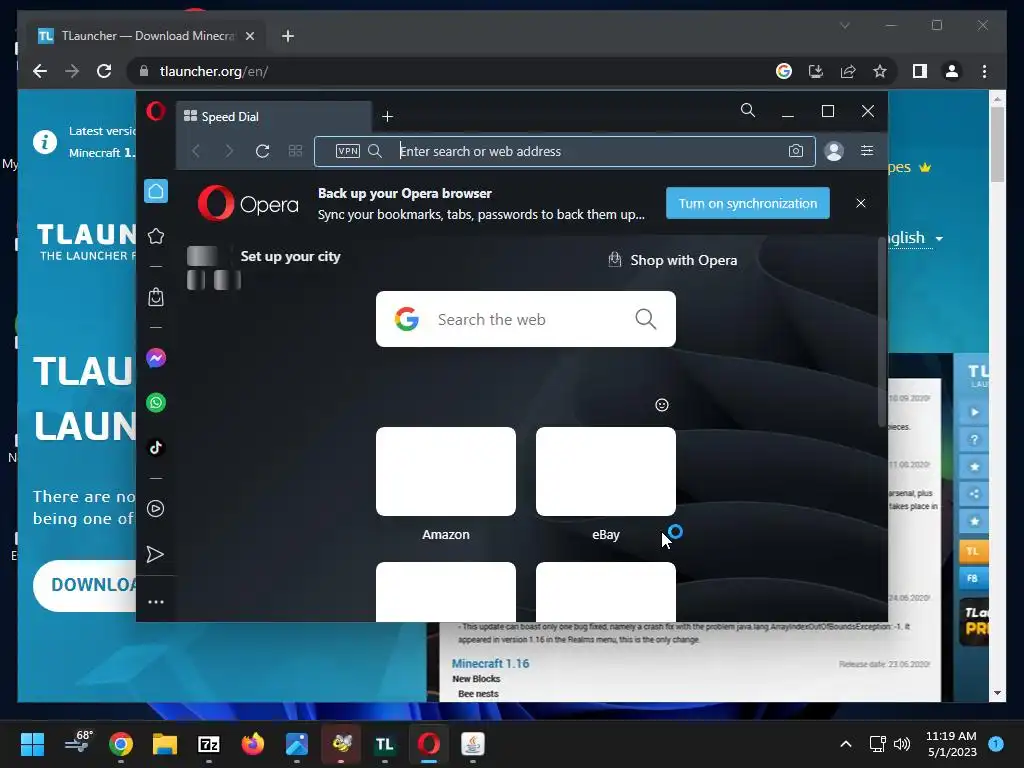Open the English language dropdown on TLauncher page
Image resolution: width=1024 pixels, height=768 pixels.
click(916, 238)
